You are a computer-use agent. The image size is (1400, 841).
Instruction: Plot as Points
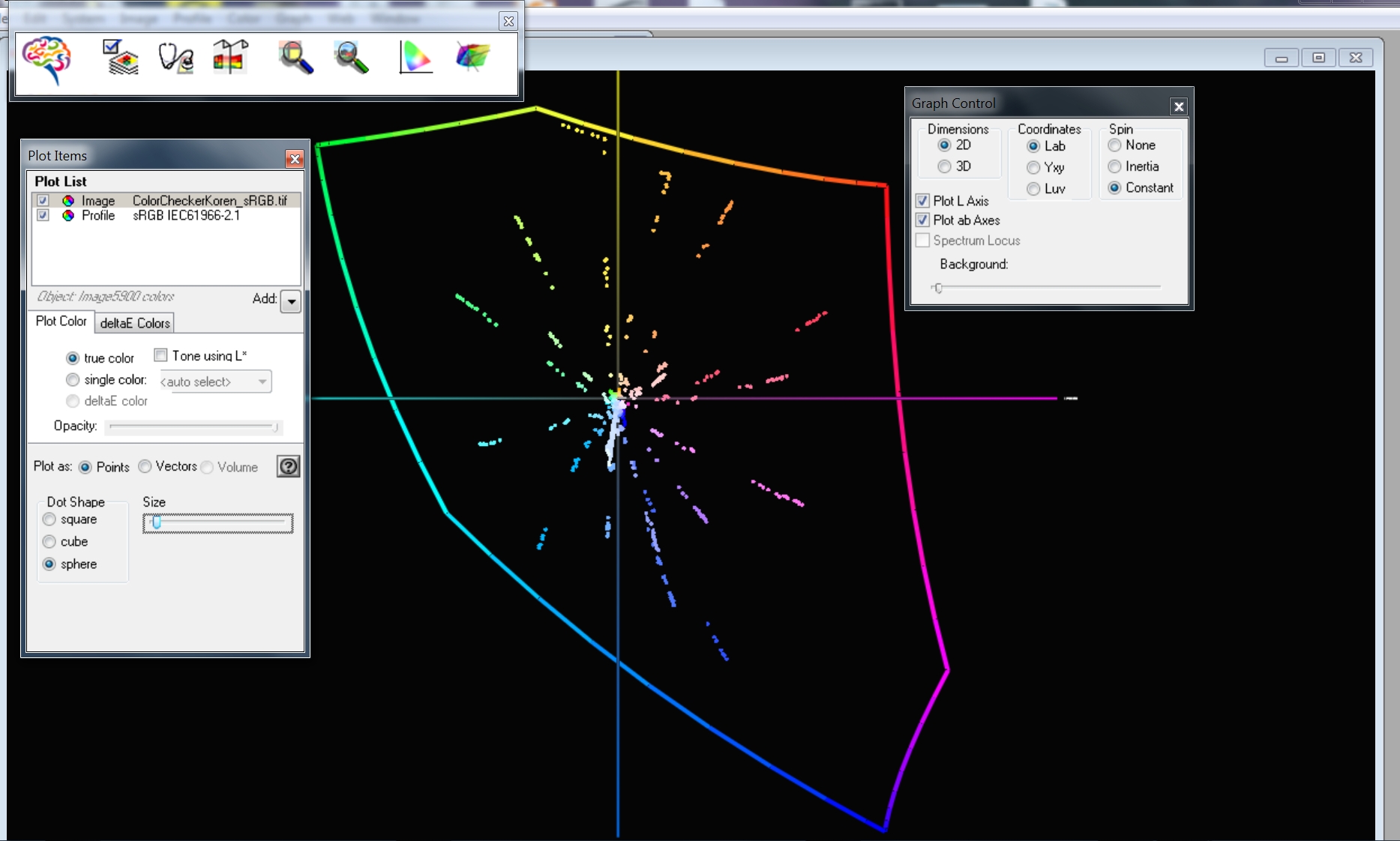tap(85, 467)
